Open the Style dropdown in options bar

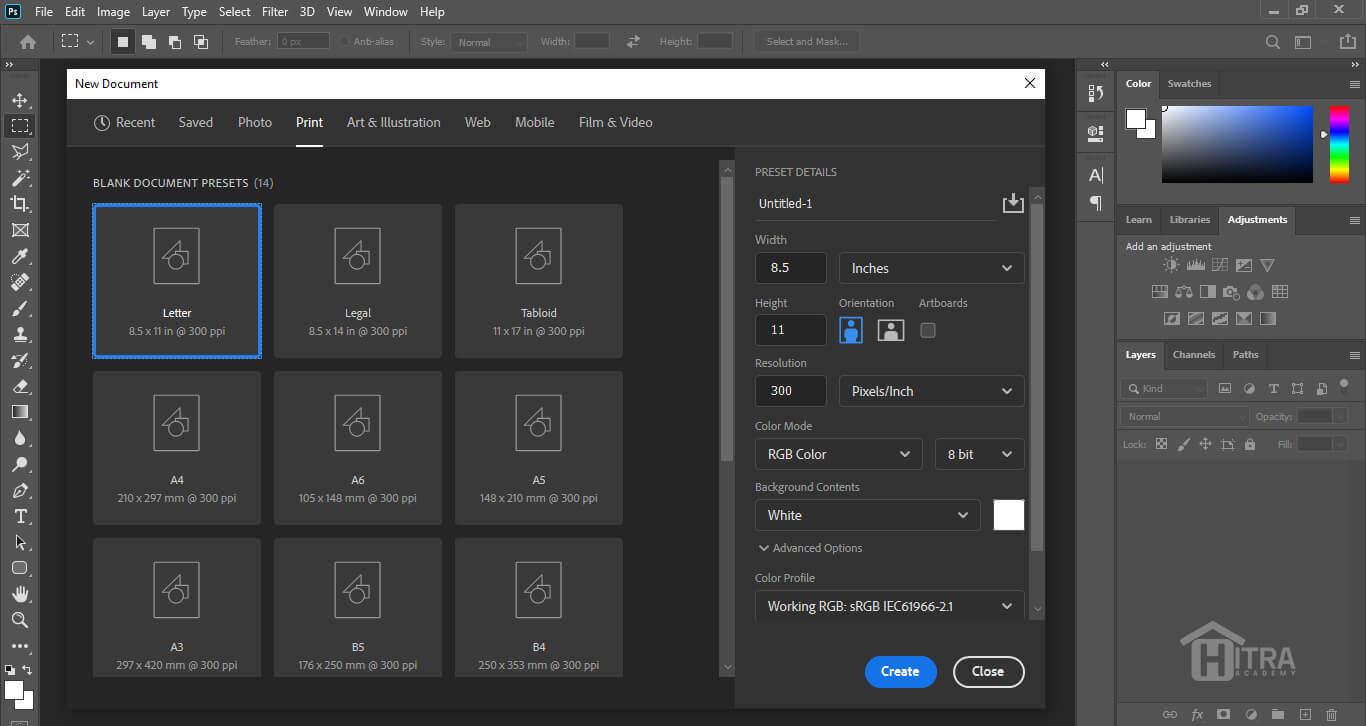[488, 42]
